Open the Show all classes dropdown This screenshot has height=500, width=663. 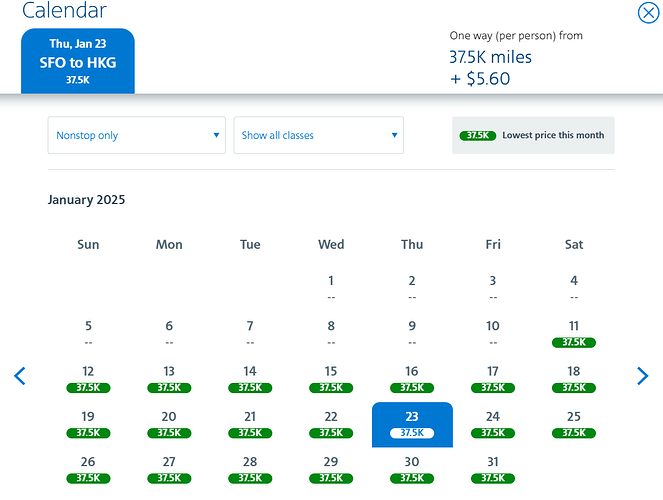pyautogui.click(x=319, y=135)
